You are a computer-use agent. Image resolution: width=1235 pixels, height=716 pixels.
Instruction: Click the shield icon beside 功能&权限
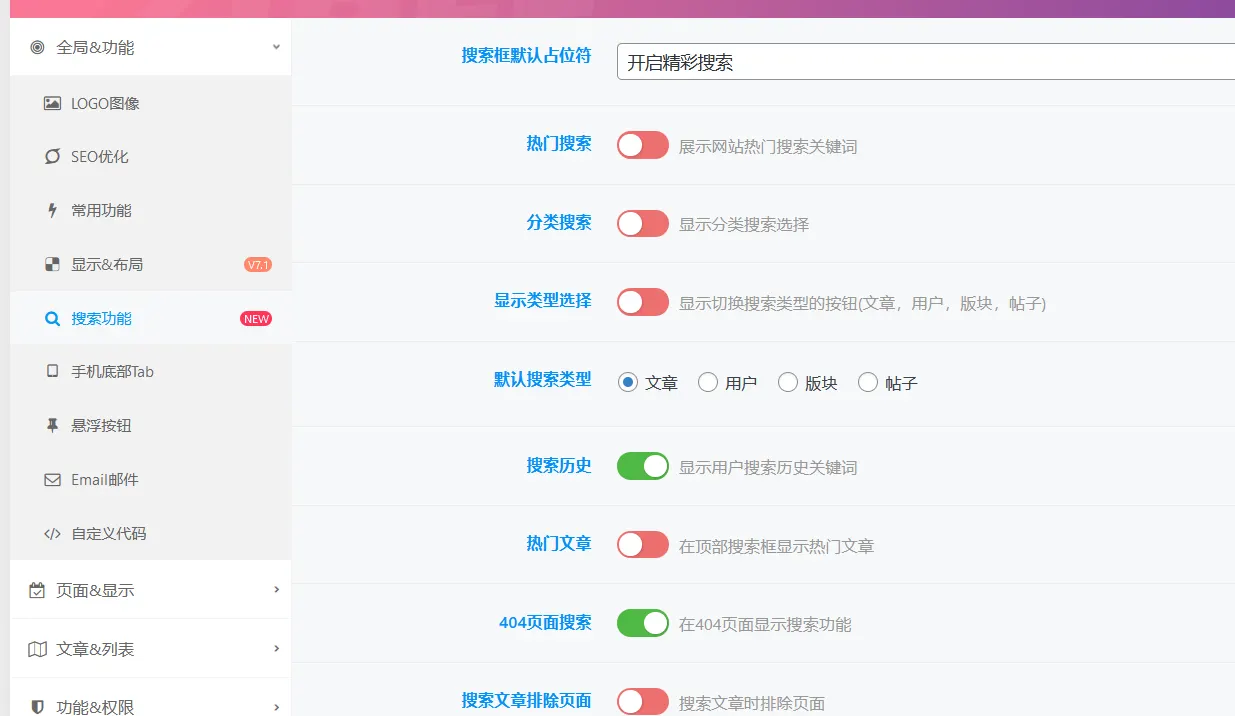click(x=37, y=706)
